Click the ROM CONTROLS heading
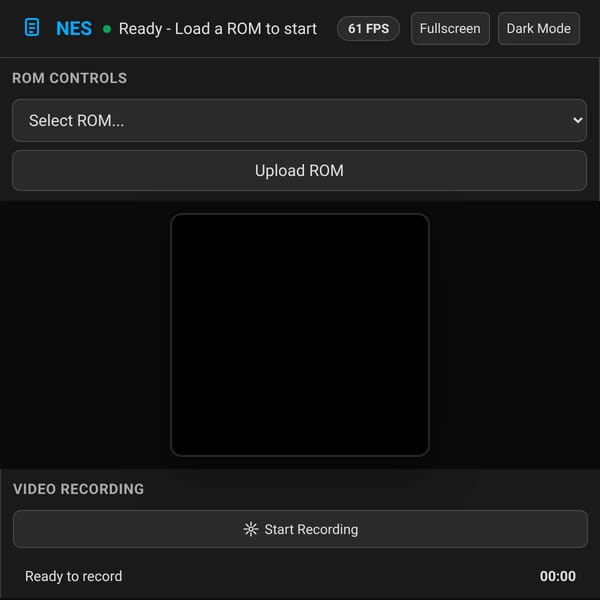This screenshot has height=600, width=600. [x=69, y=78]
